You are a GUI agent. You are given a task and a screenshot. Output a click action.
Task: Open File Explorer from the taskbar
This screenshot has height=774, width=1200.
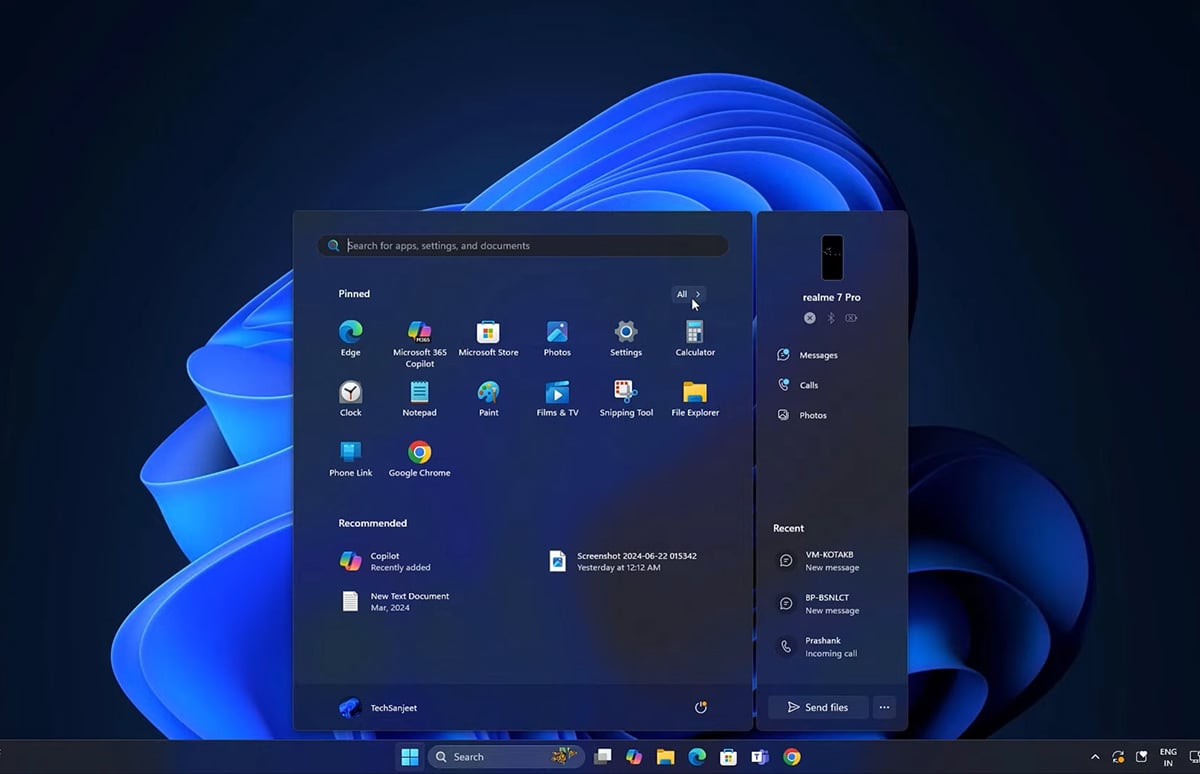(x=665, y=757)
